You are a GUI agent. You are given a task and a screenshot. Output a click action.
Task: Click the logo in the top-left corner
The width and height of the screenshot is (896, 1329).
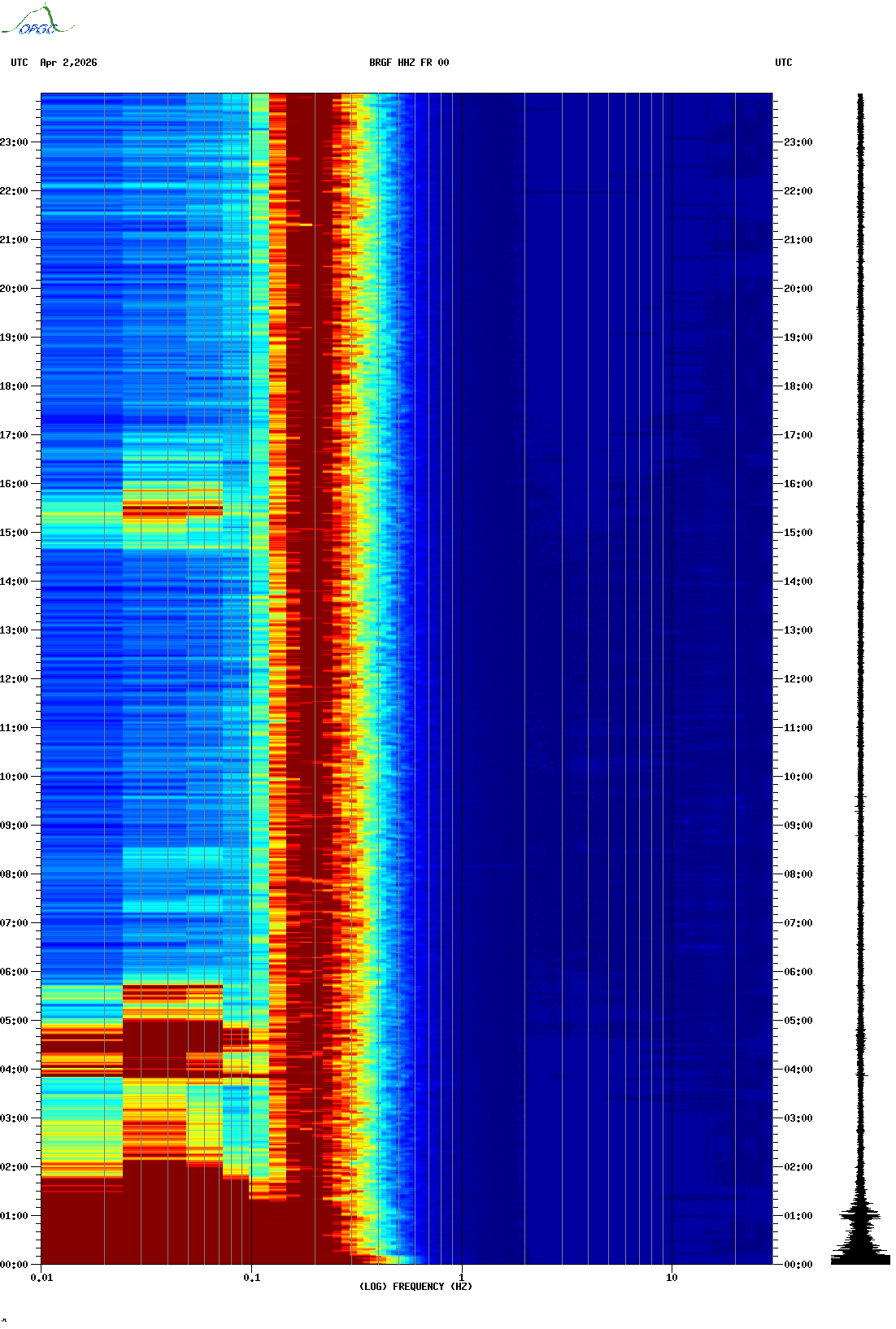pyautogui.click(x=37, y=22)
